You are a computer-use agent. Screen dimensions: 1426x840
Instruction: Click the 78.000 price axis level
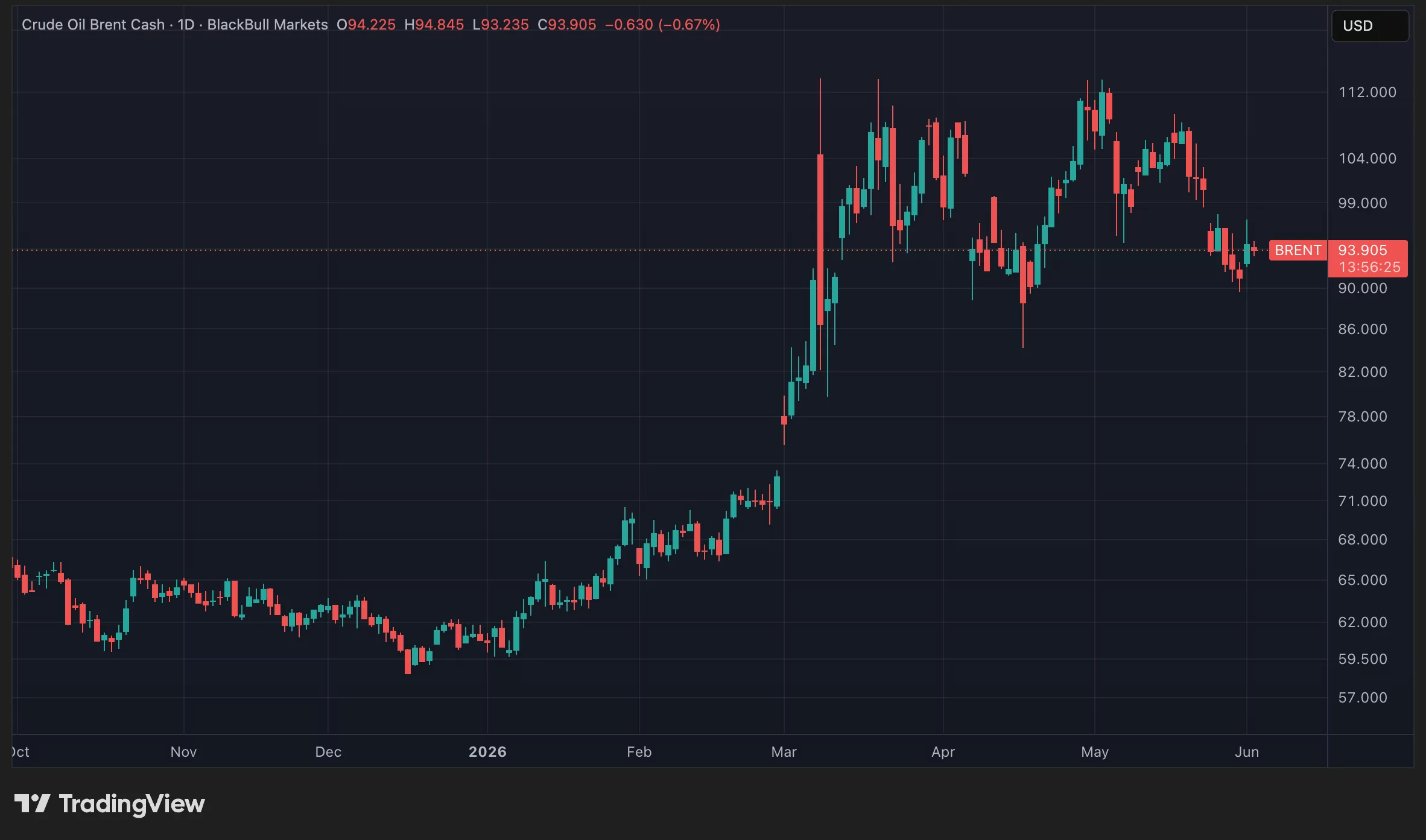coord(1362,417)
